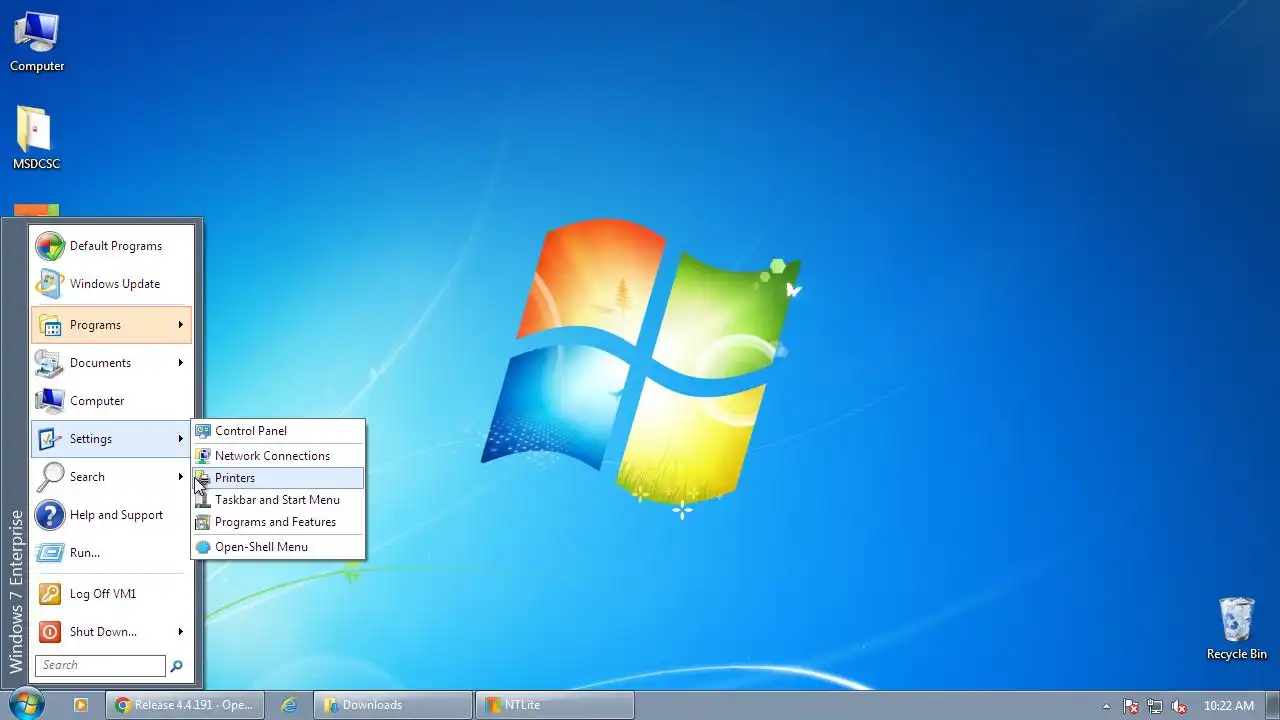Open the Run... dialog
The height and width of the screenshot is (720, 1280).
pos(111,553)
